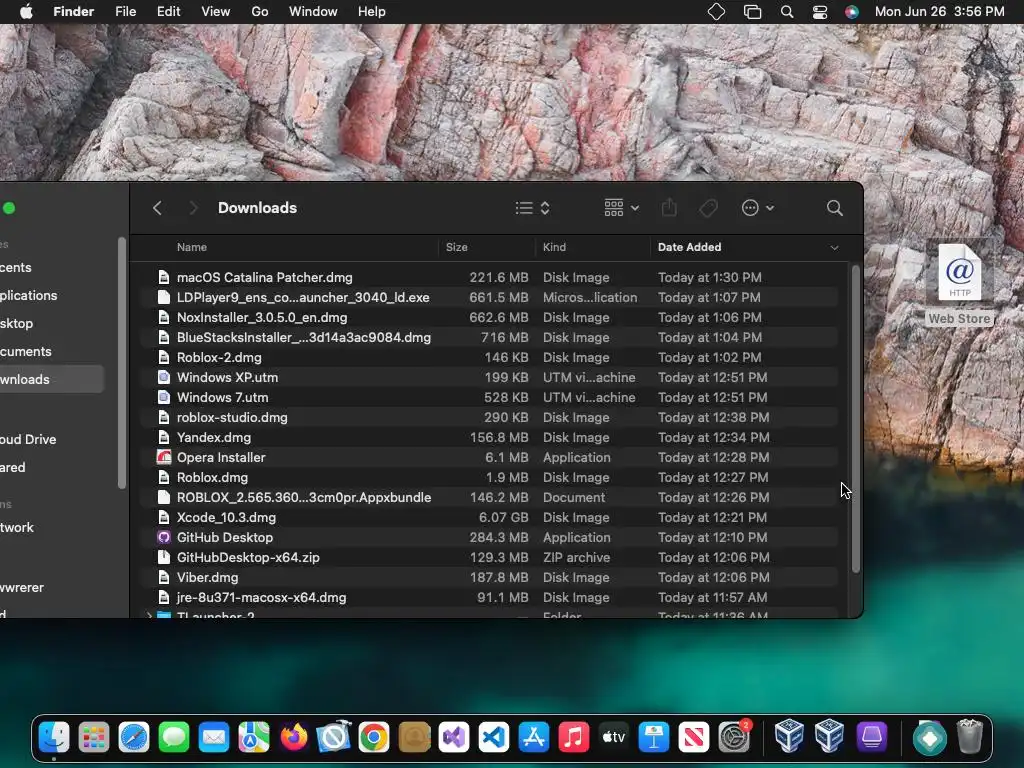1024x768 pixels.
Task: Open the Apple menu
Action: (x=26, y=12)
